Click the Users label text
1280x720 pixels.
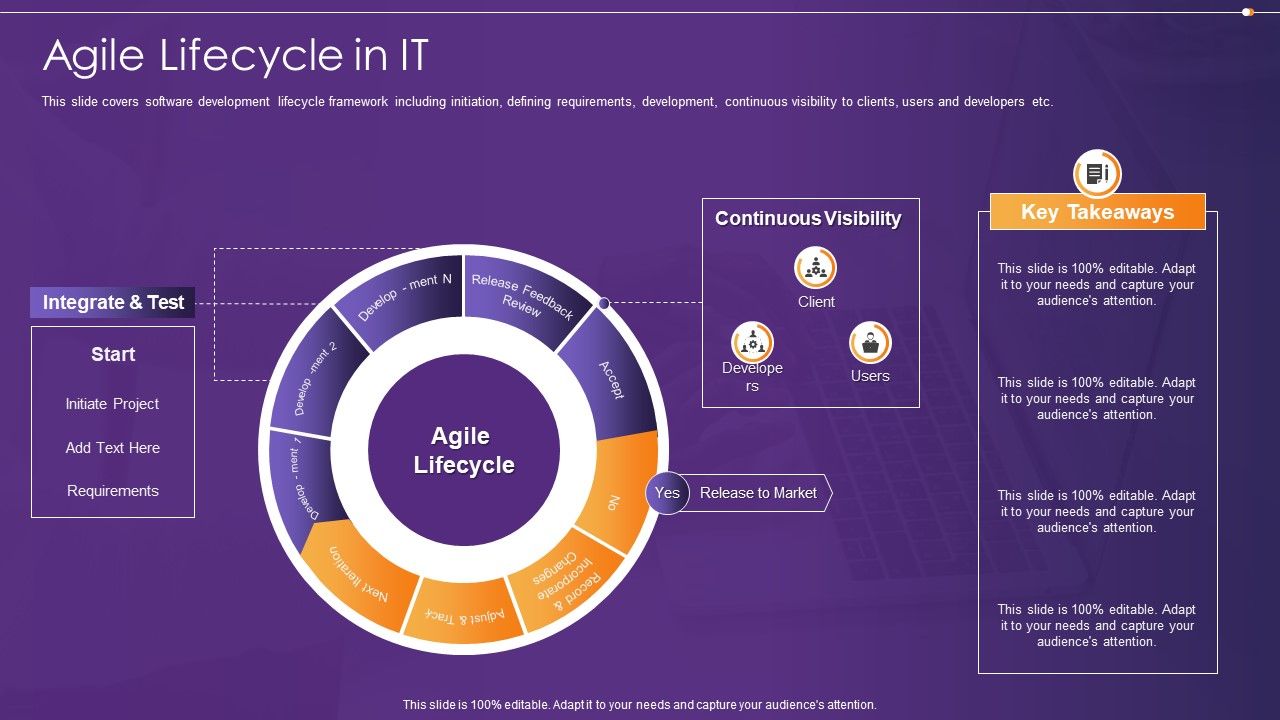870,376
